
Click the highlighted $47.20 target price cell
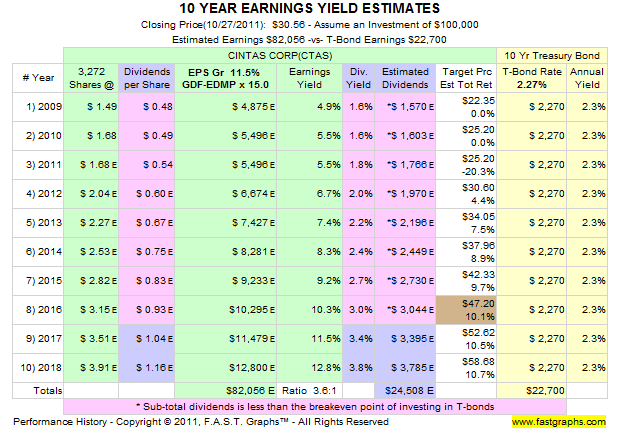tap(466, 310)
